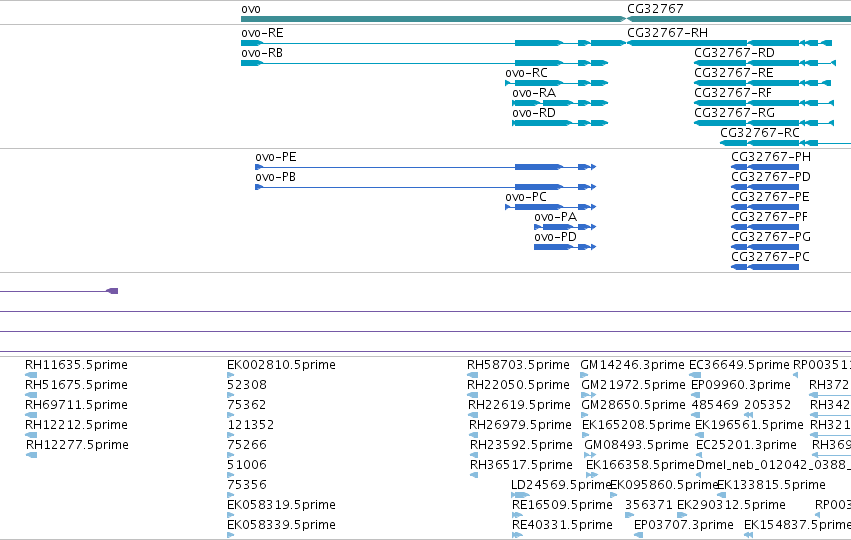Click the 75266 feature label
Image resolution: width=851 pixels, height=540 pixels.
pos(247,446)
